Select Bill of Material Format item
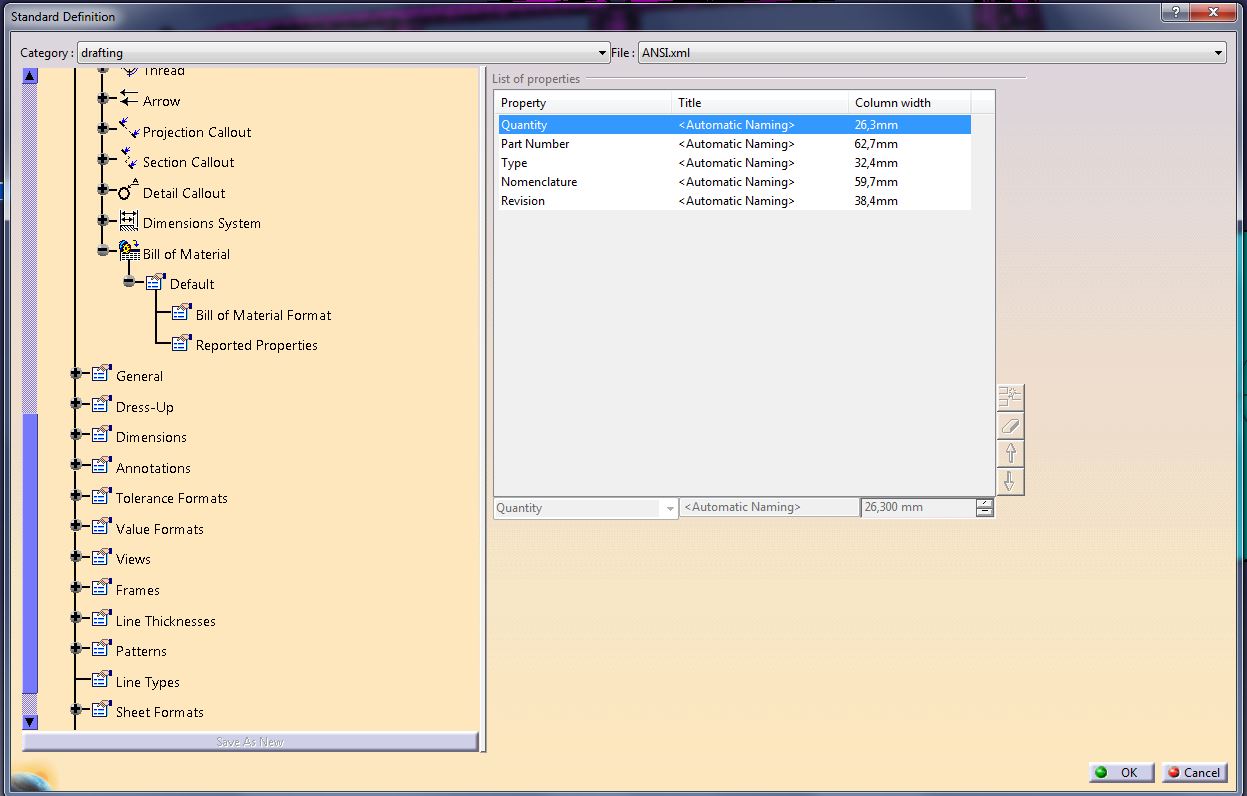 tap(264, 315)
